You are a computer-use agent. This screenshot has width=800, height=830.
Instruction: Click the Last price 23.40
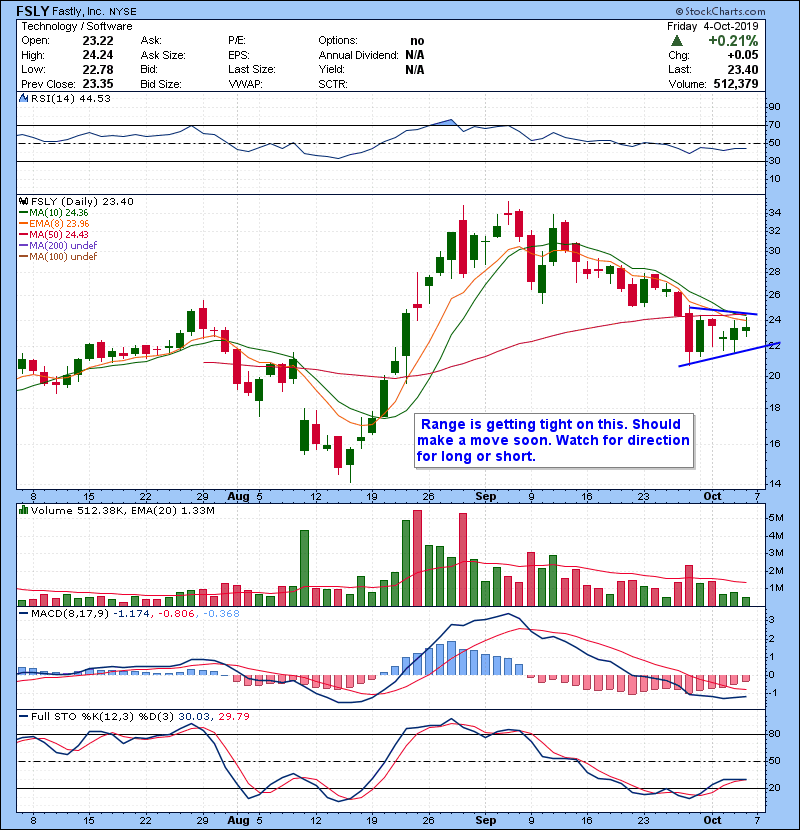743,69
